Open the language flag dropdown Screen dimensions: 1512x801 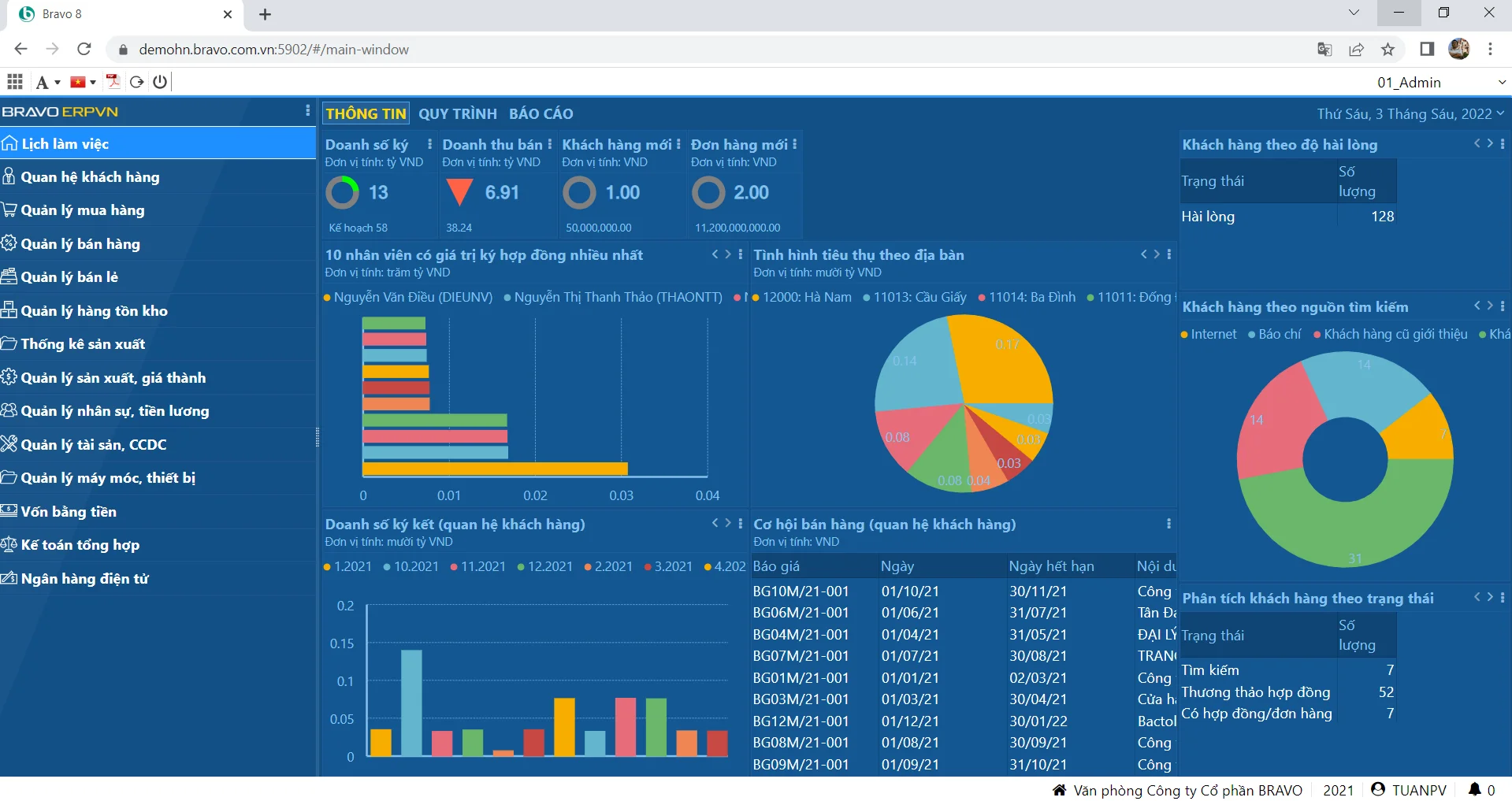(83, 82)
